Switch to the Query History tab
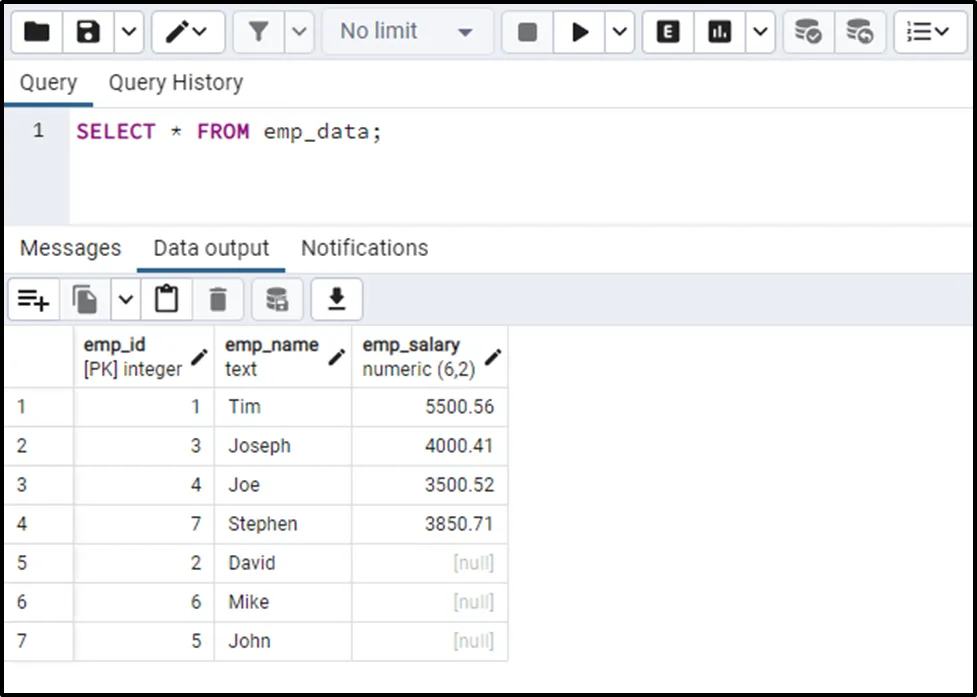 click(176, 83)
